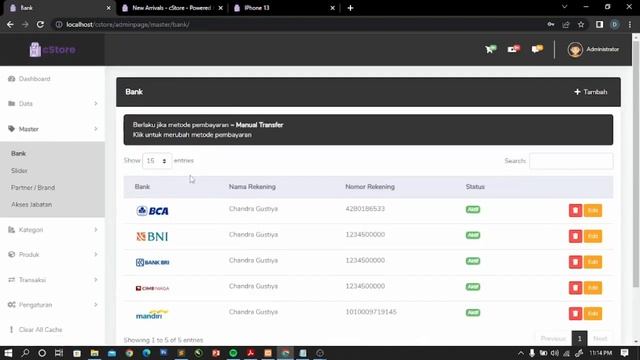Expand the Kategori sidebar menu
Viewport: 640px width, 360px height.
point(52,230)
